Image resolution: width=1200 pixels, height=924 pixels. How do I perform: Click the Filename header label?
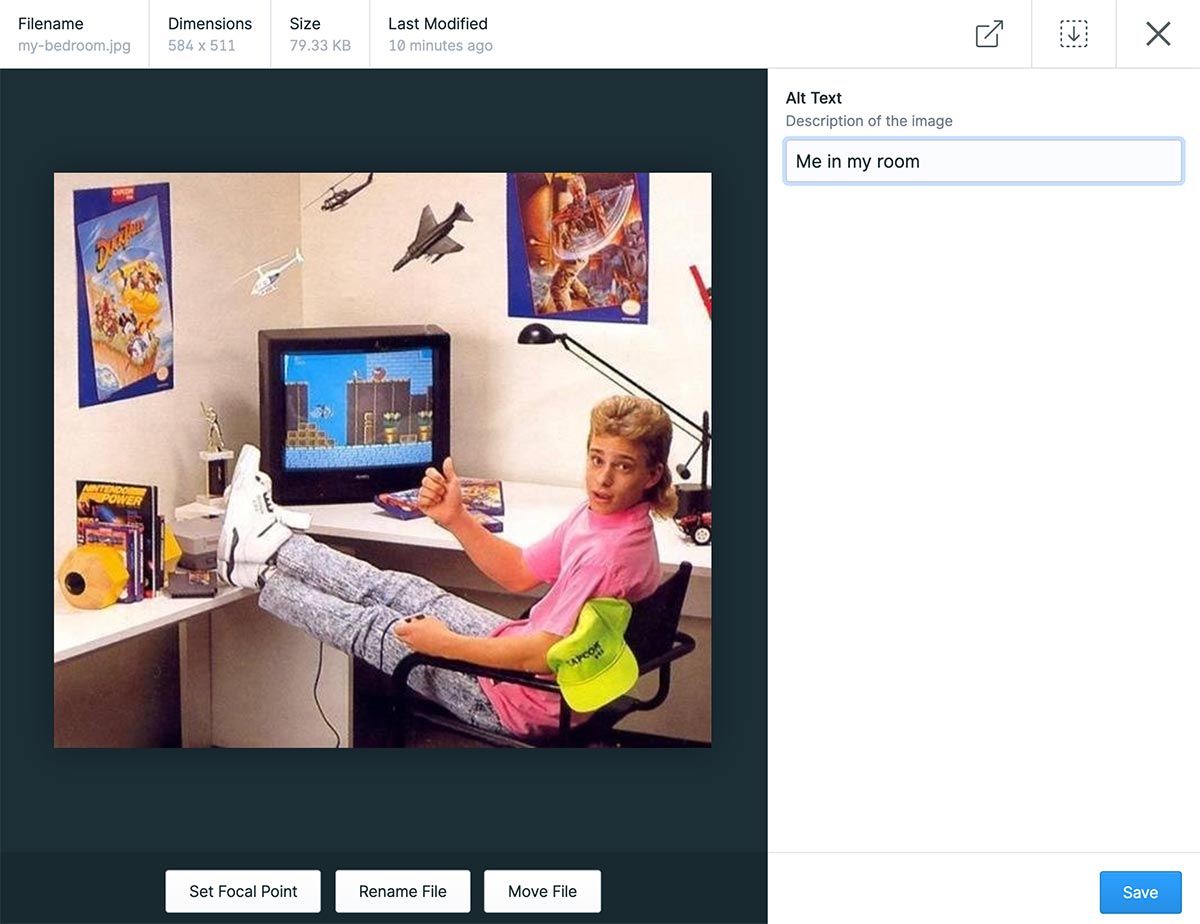[51, 23]
